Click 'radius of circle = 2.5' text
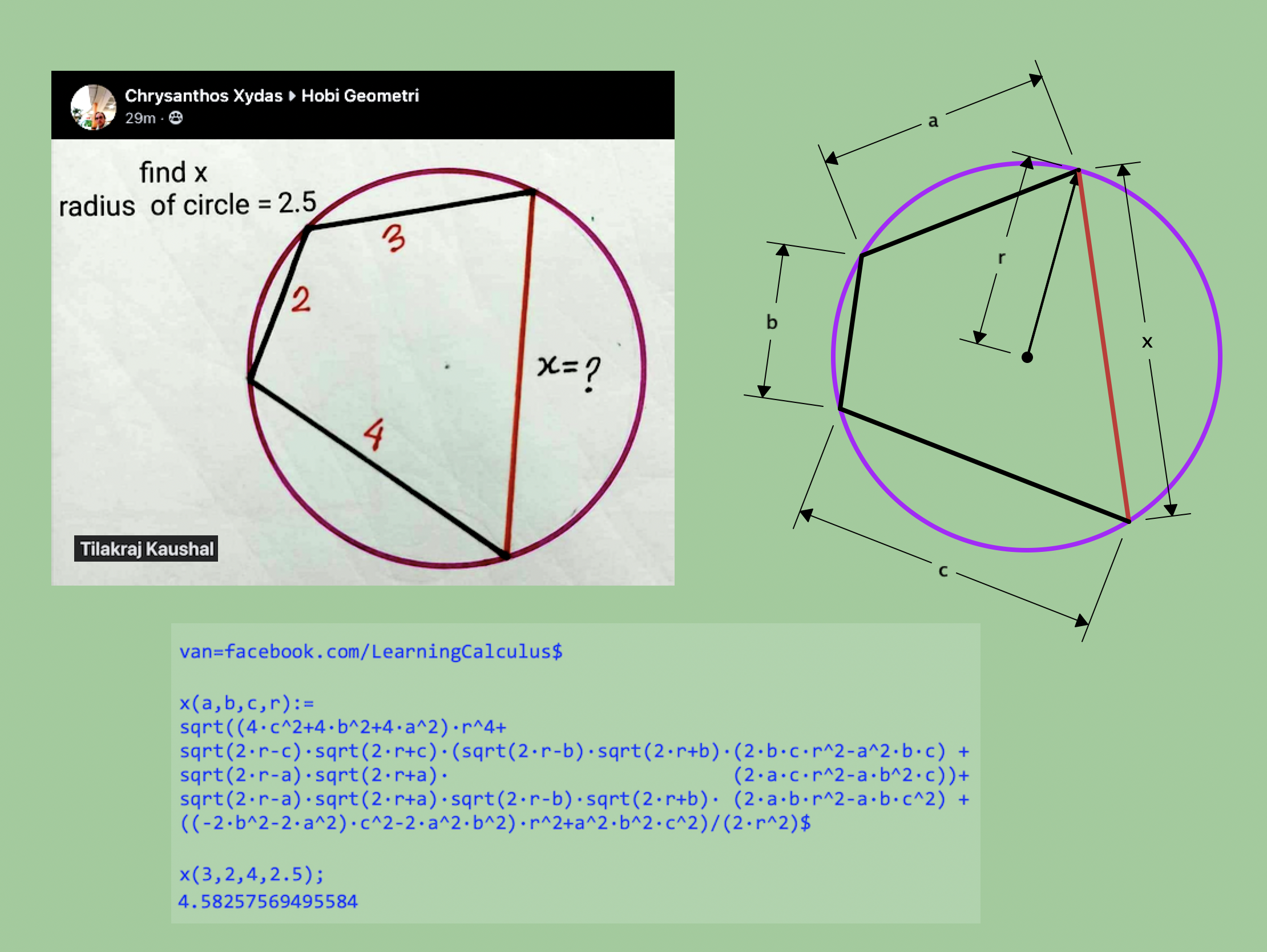 187,204
